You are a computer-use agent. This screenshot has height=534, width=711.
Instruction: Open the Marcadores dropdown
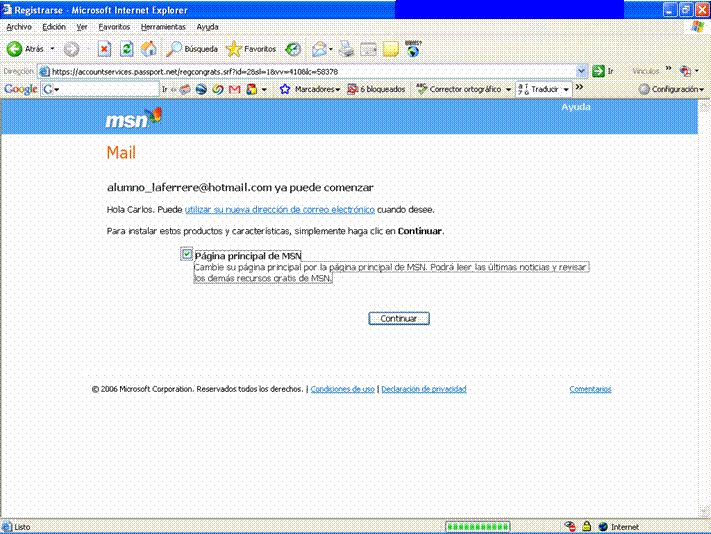310,89
